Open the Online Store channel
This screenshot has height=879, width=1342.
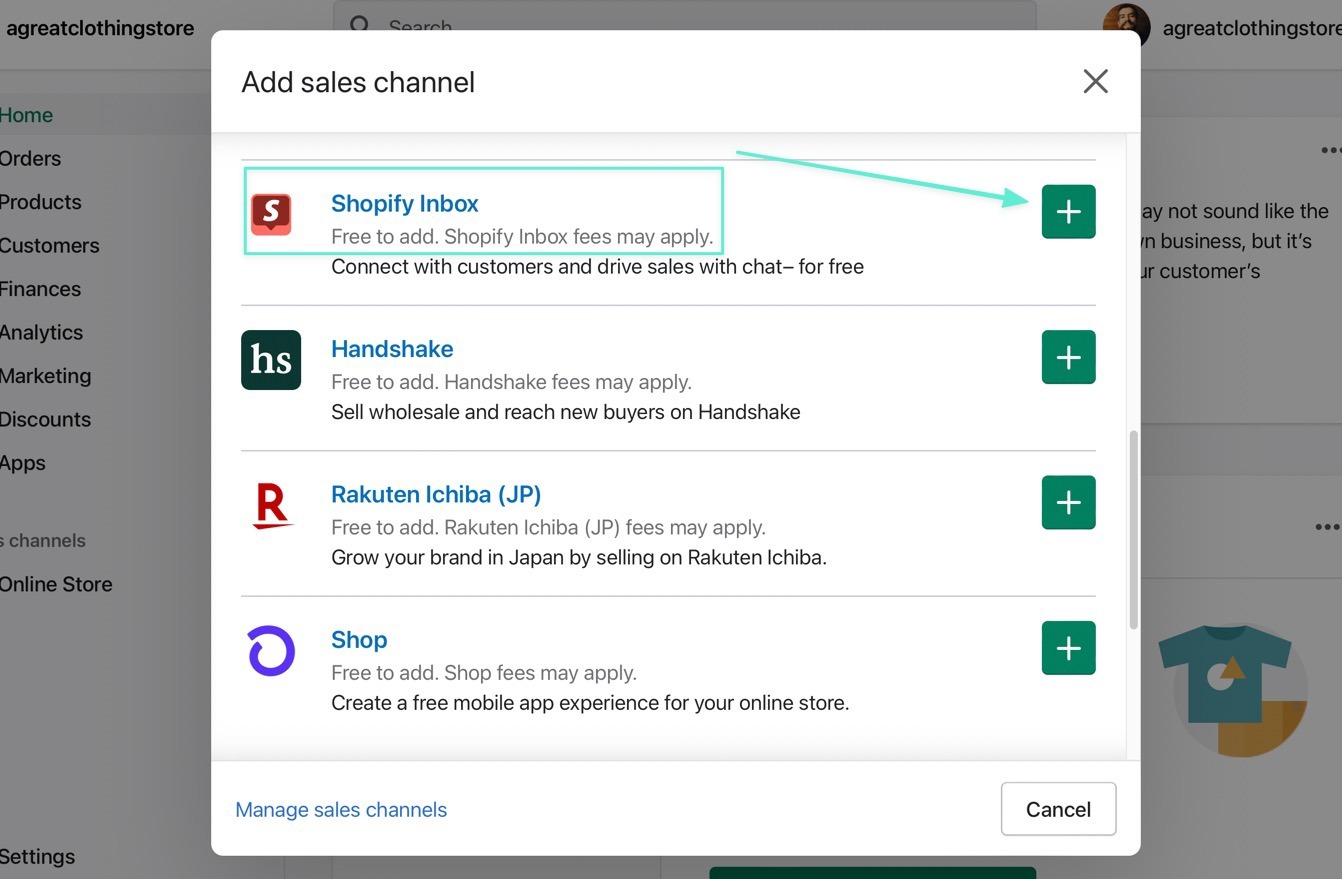coord(56,584)
